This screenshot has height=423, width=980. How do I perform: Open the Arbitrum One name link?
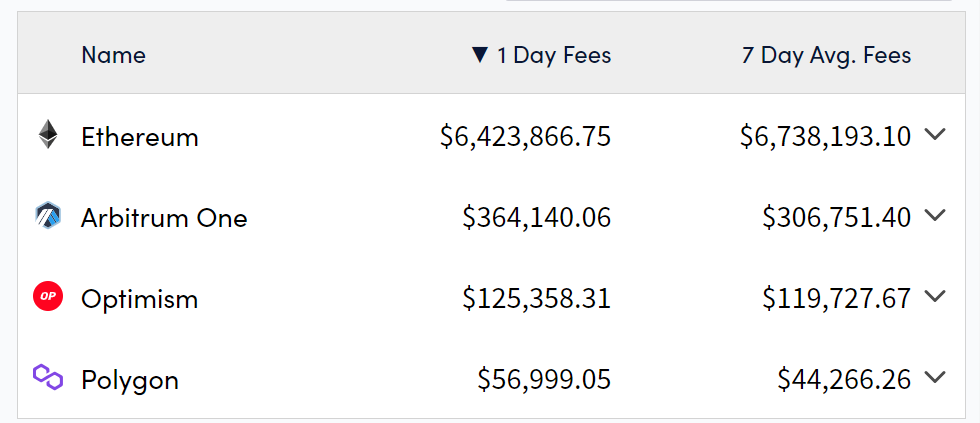[164, 218]
